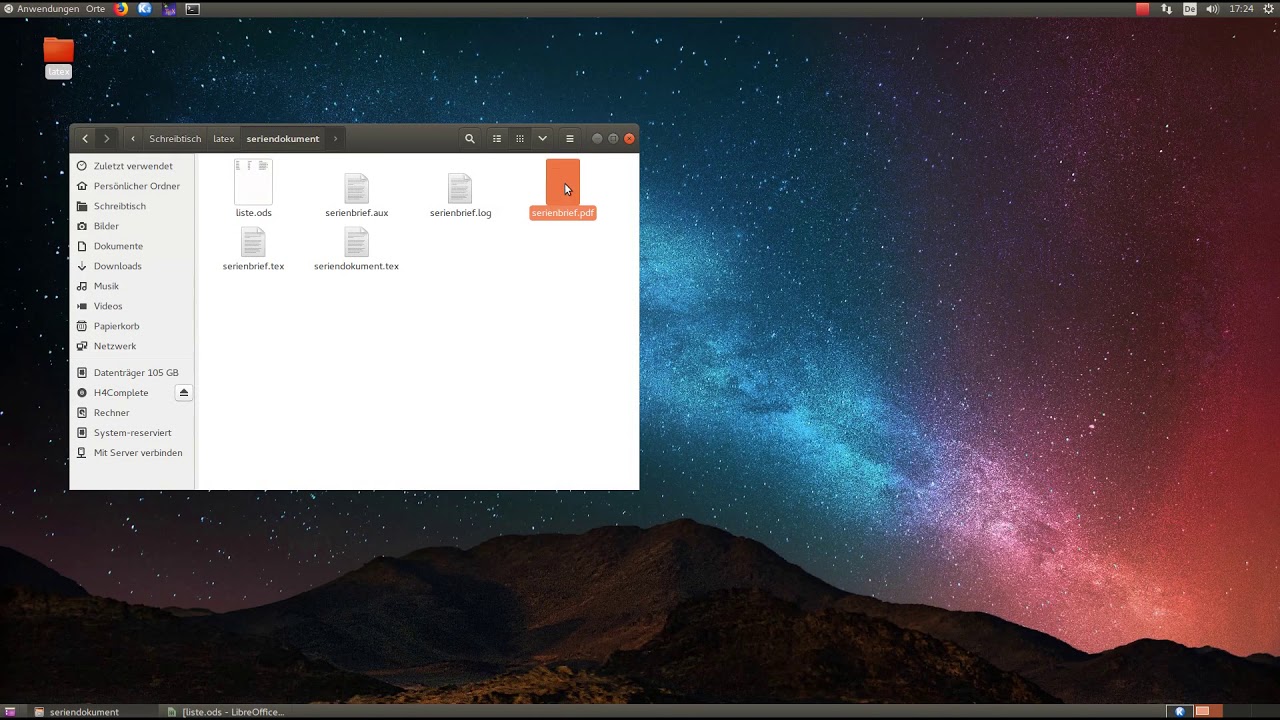Screen dimensions: 1280x720
Task: Open the sound volume indicator
Action: pos(1213,9)
